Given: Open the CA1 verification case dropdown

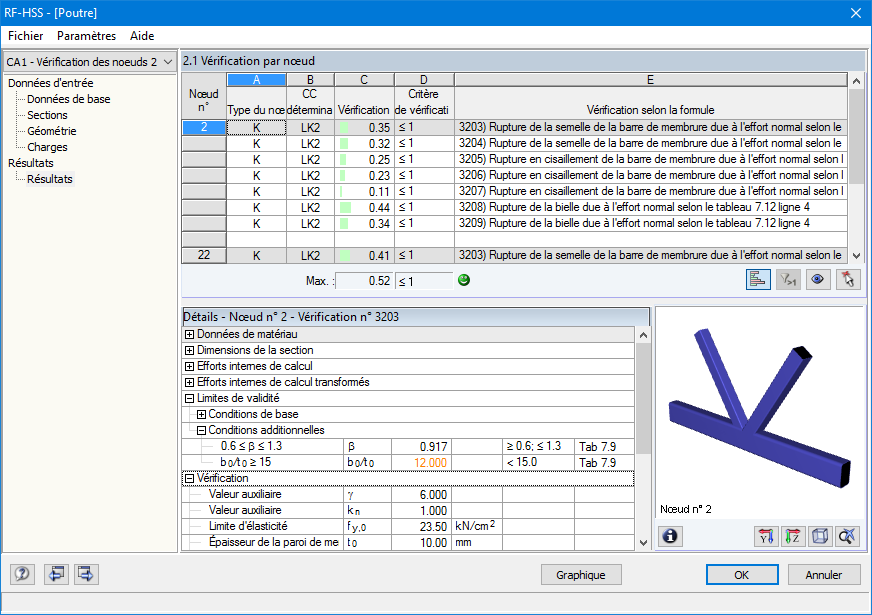Looking at the screenshot, I should click(x=90, y=62).
